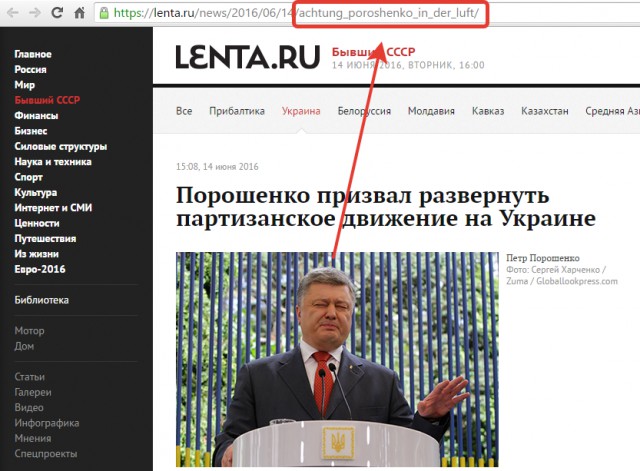Click the green padlock security icon
This screenshot has width=640, height=471.
click(x=104, y=13)
